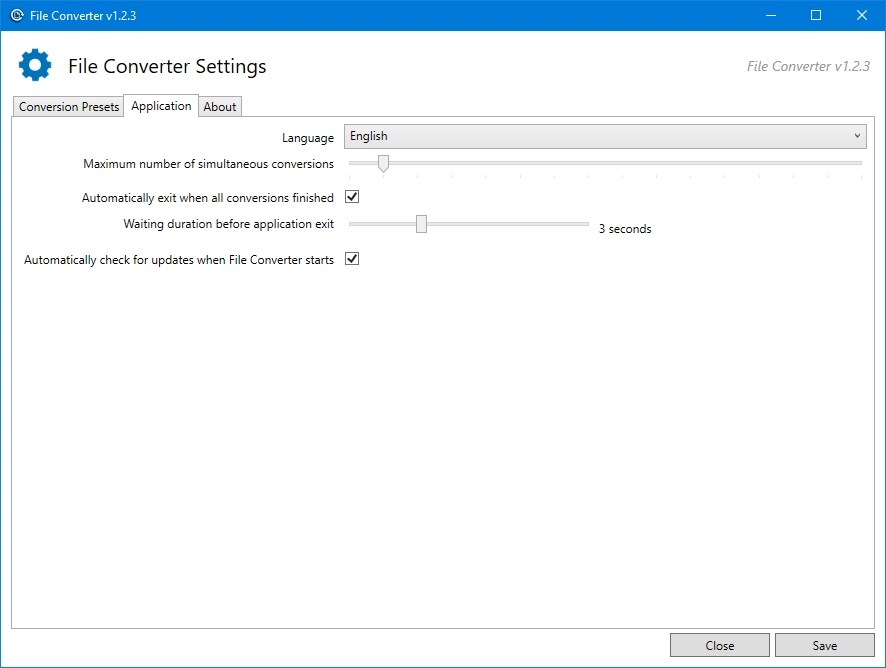Click the waiting duration slider handle
This screenshot has height=668, width=886.
click(420, 223)
